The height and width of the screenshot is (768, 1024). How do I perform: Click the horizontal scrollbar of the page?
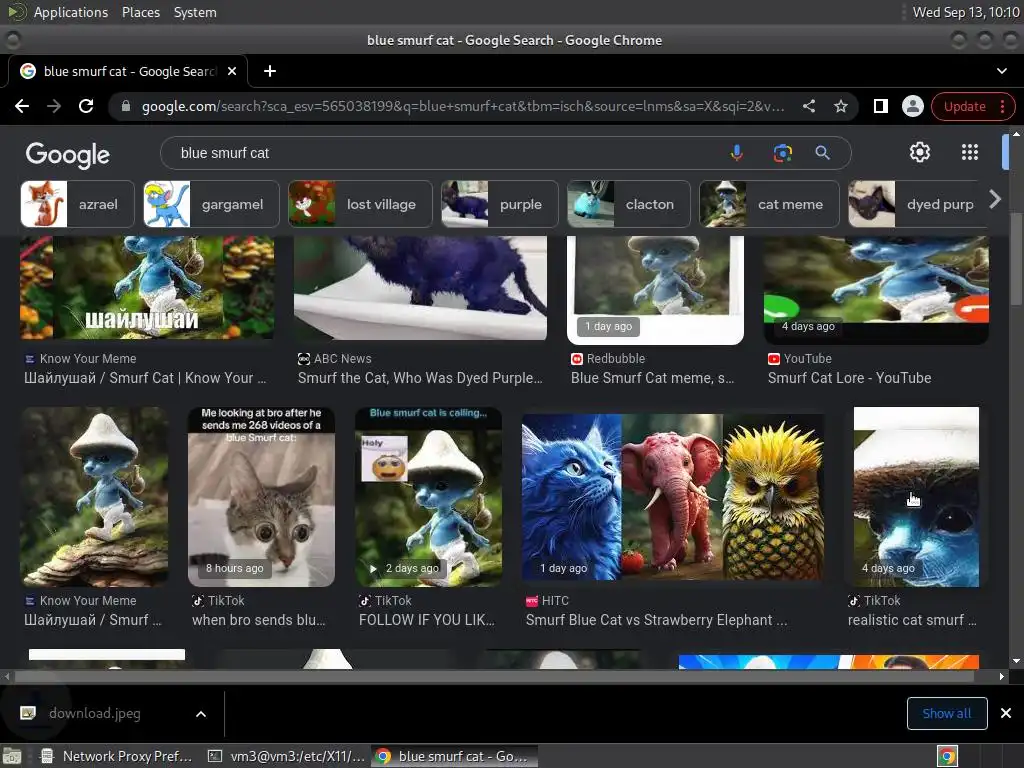tap(494, 677)
